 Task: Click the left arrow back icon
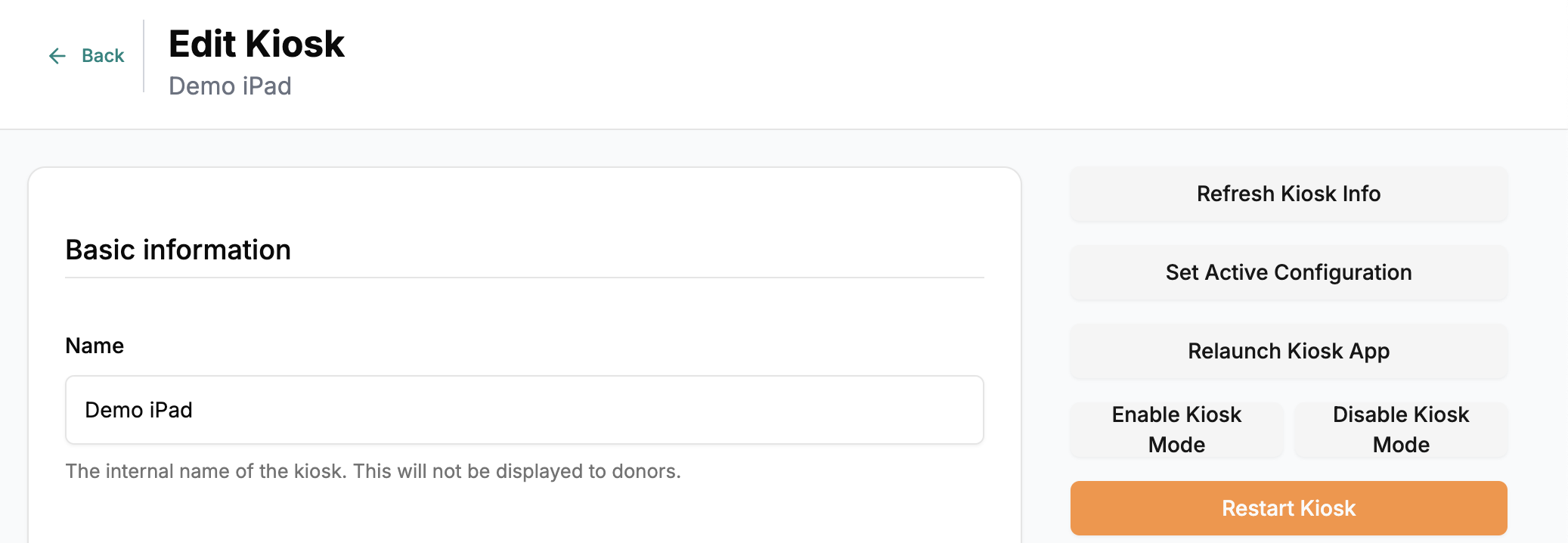57,56
